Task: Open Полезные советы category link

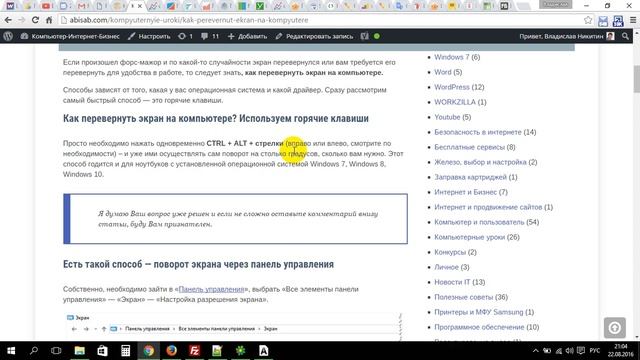Action: click(464, 297)
